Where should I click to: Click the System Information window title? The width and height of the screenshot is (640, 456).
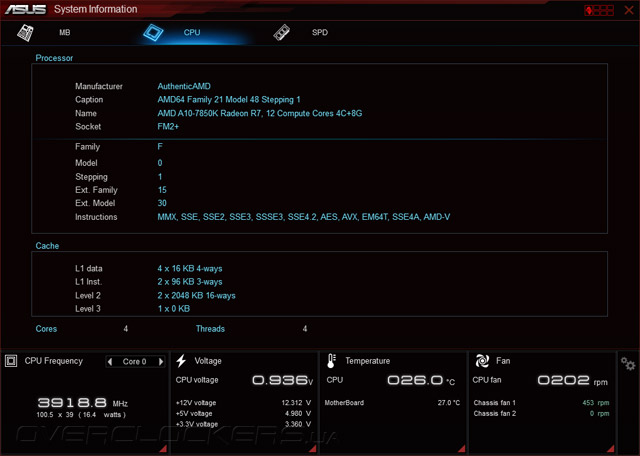(96, 9)
